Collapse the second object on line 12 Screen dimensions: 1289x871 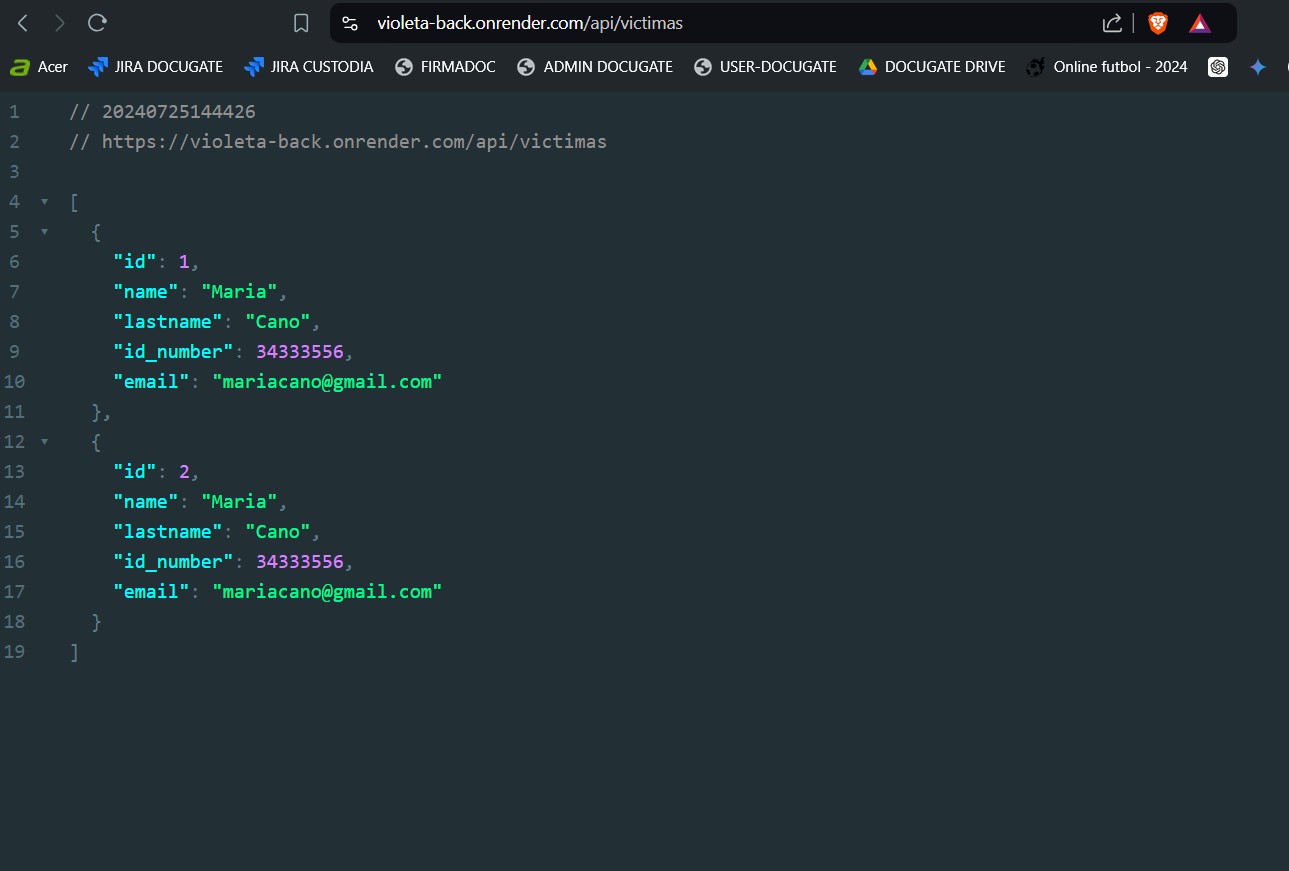point(44,442)
